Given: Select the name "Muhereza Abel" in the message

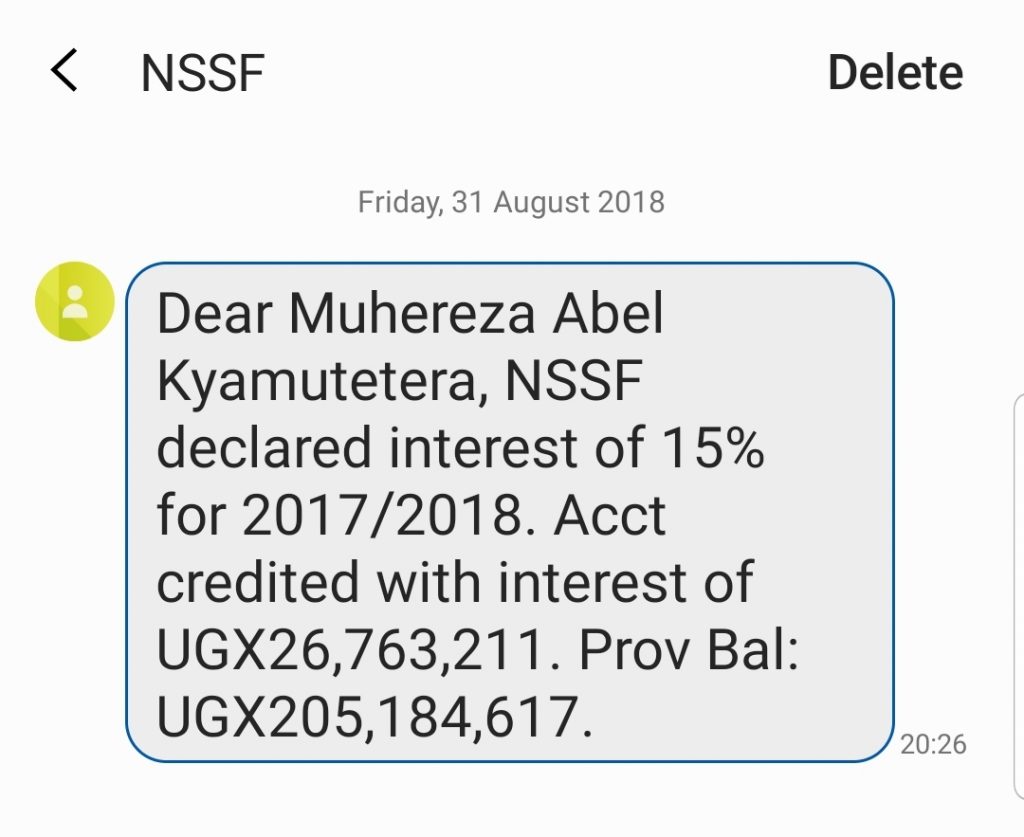Looking at the screenshot, I should click(476, 315).
